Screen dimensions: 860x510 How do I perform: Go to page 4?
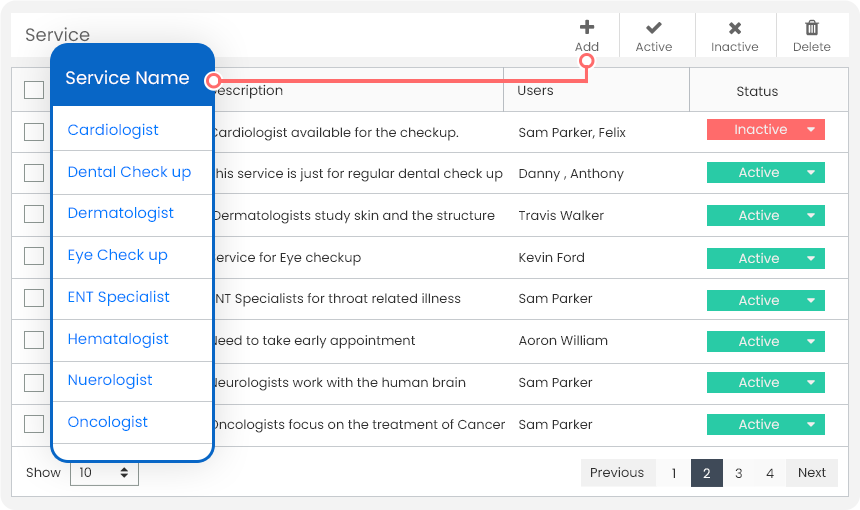coord(770,473)
